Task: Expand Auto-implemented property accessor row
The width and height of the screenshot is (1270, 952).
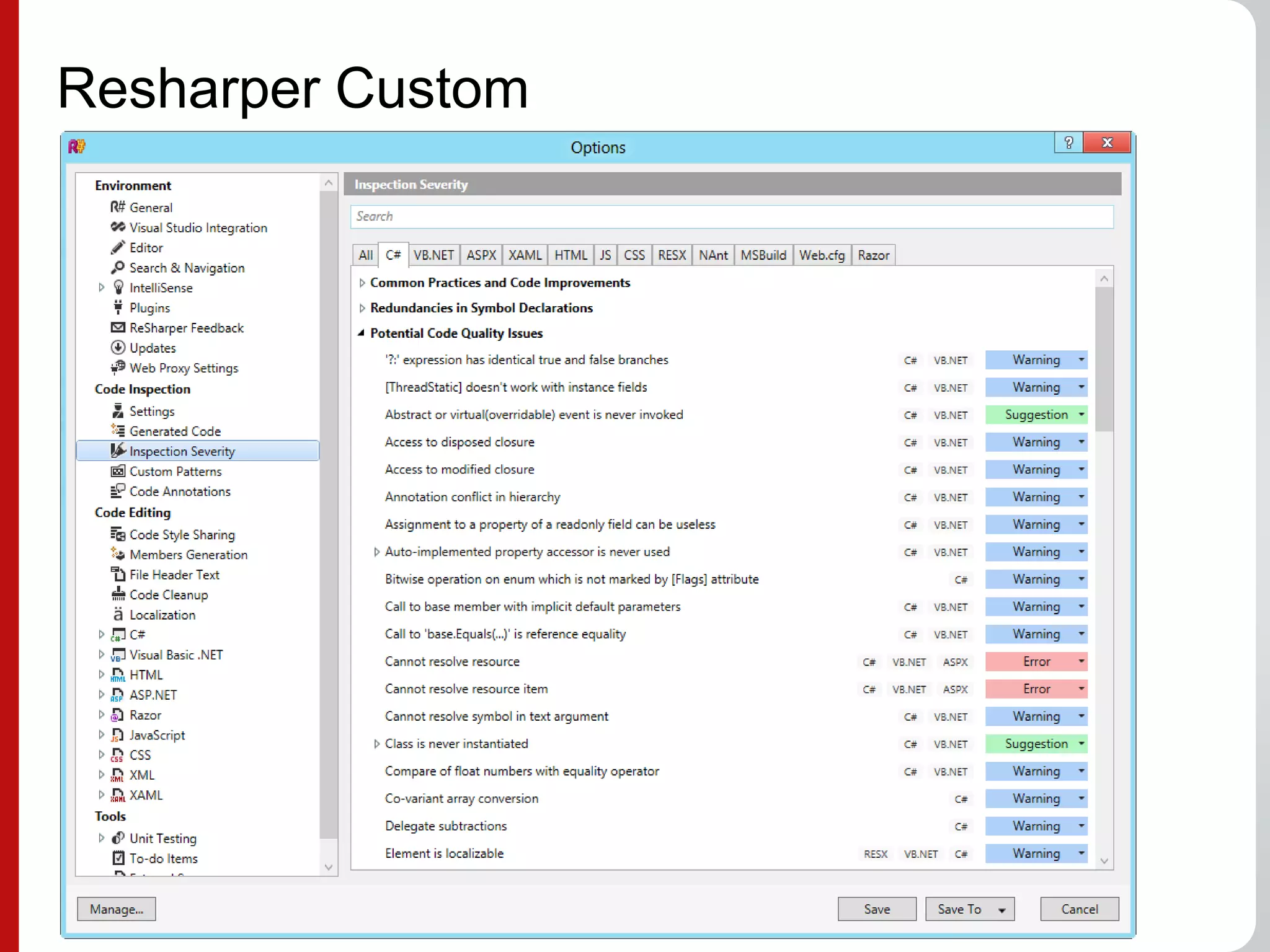Action: pyautogui.click(x=376, y=552)
